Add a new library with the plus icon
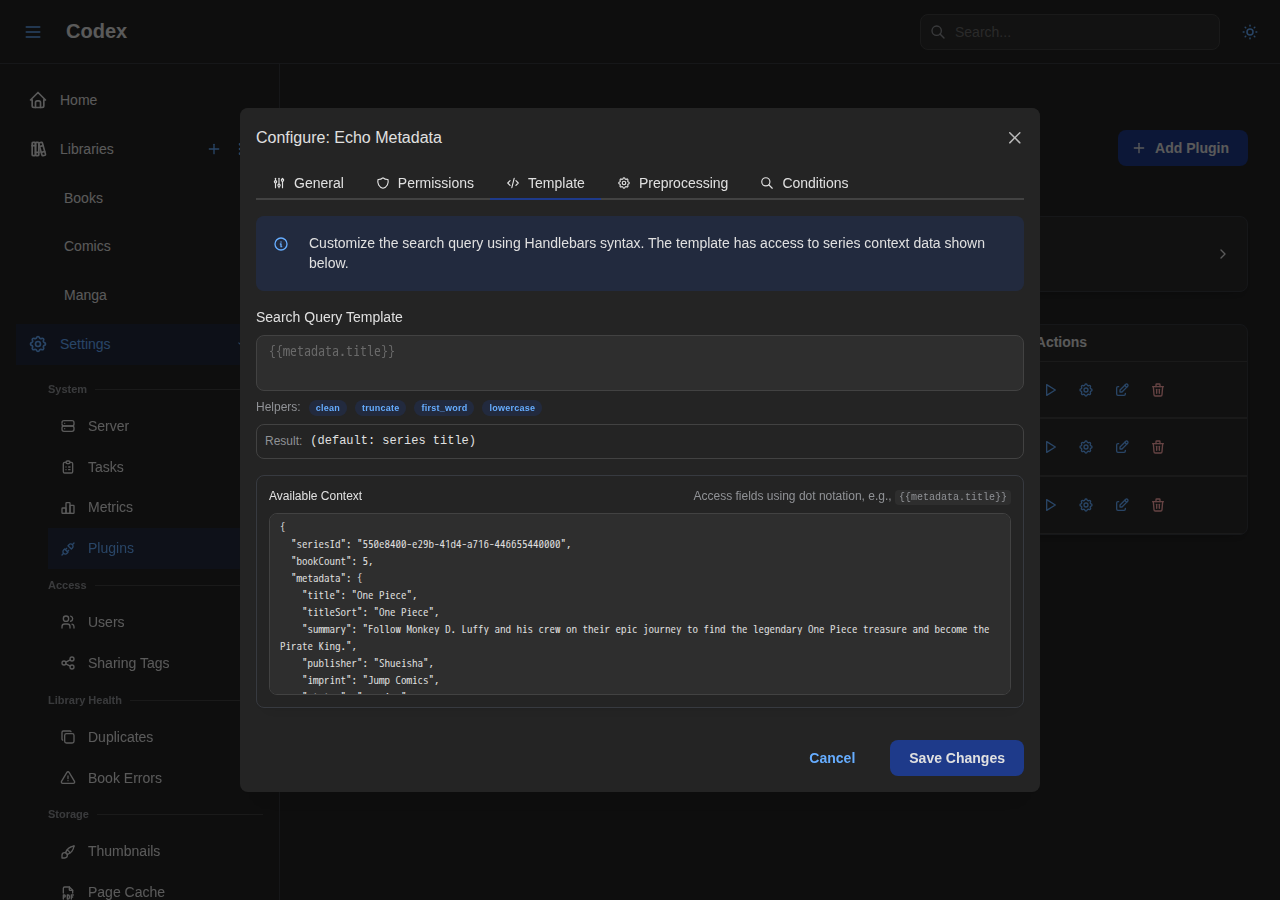 click(213, 148)
